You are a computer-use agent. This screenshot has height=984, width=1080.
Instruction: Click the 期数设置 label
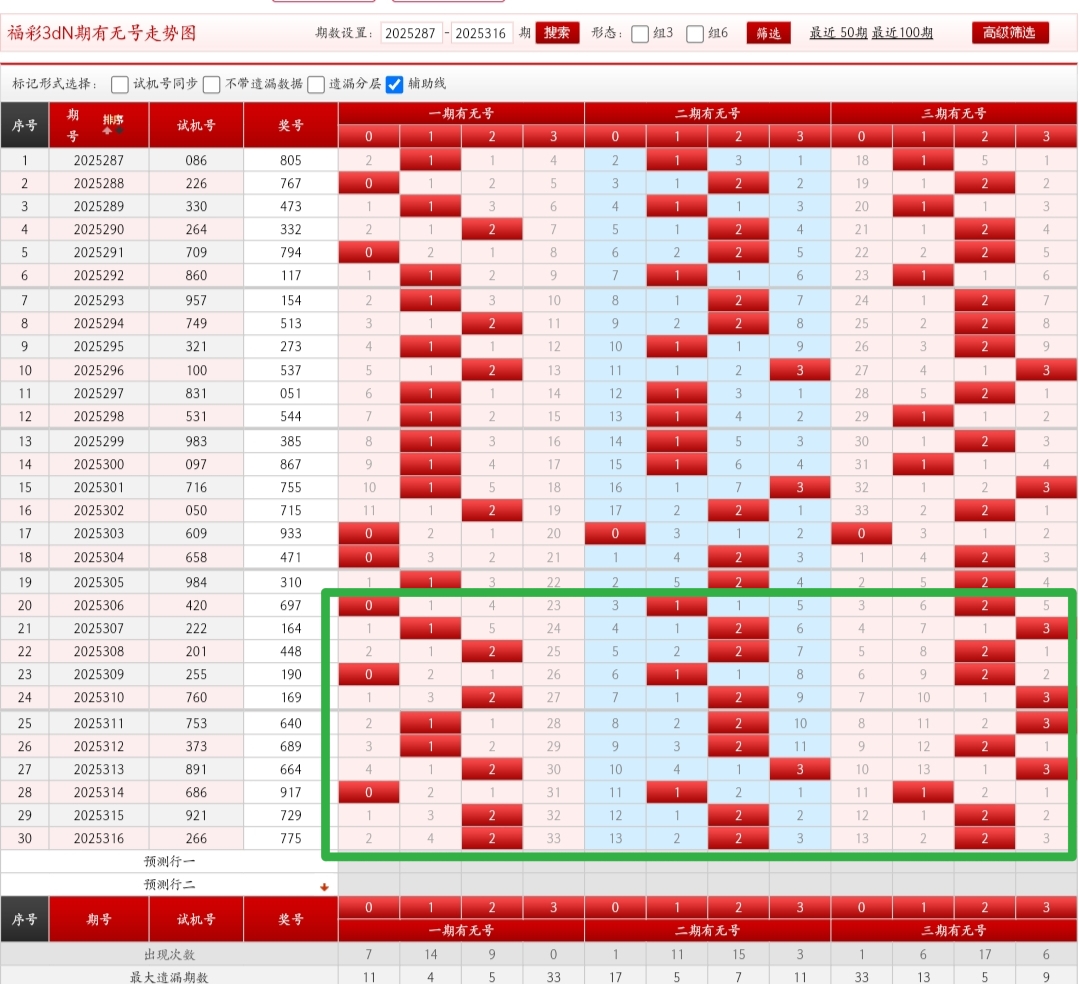(344, 33)
